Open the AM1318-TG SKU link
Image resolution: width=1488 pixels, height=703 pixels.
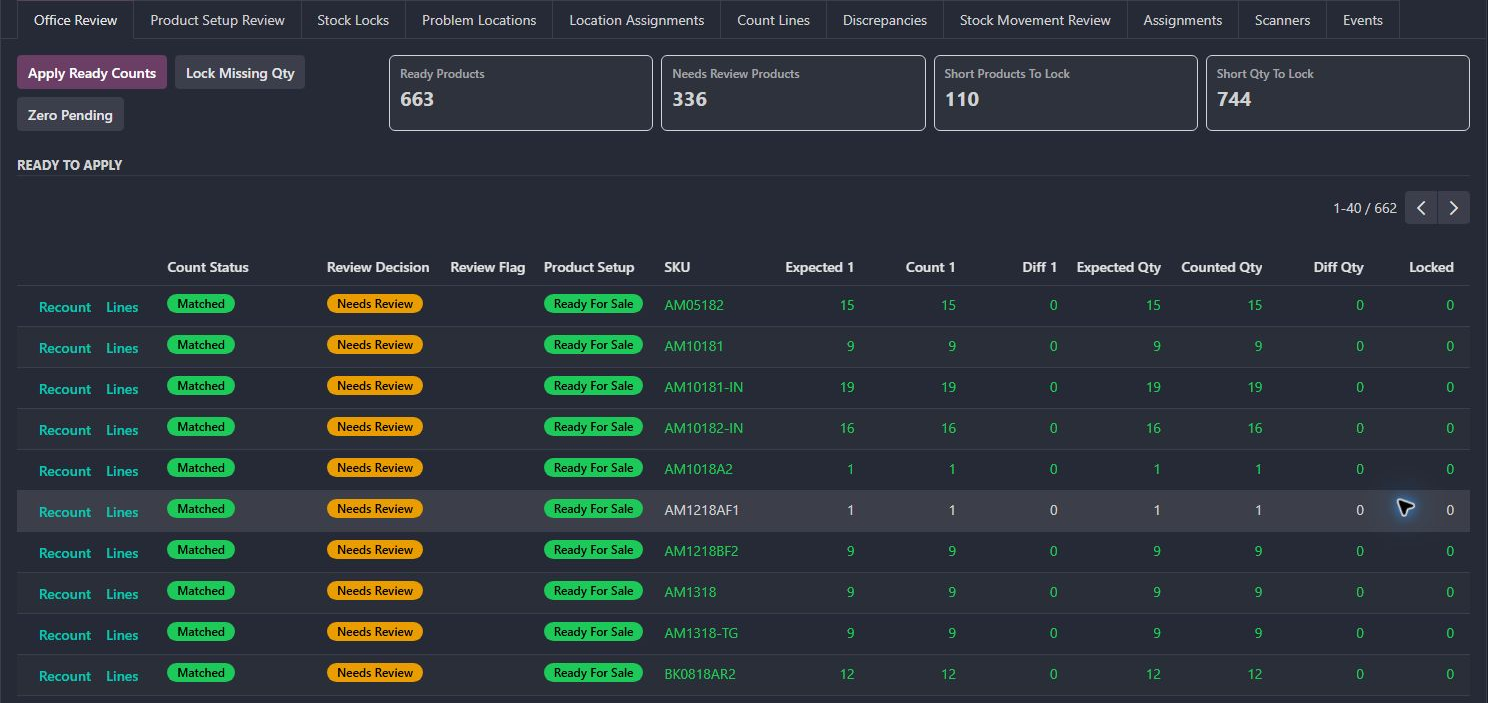pos(698,635)
